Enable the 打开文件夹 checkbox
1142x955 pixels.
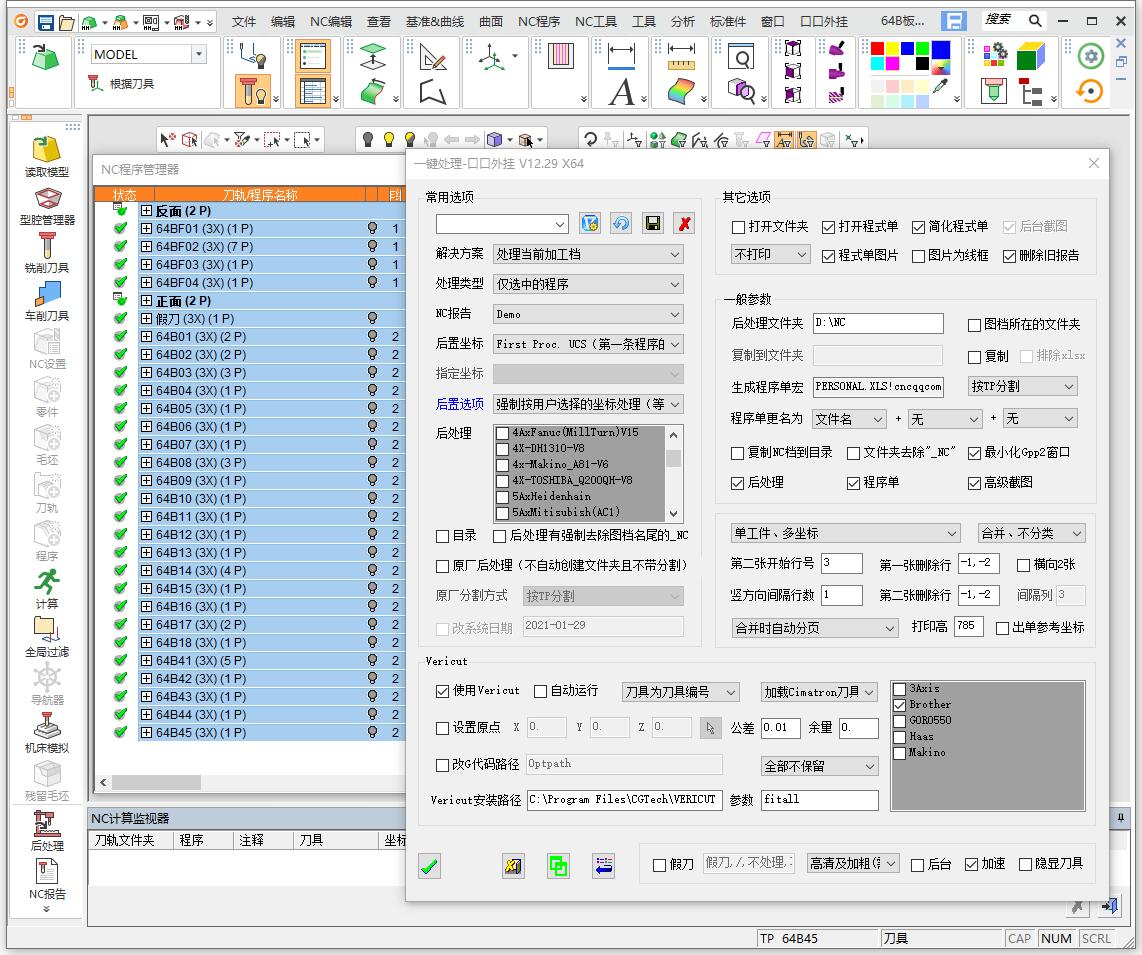click(739, 227)
